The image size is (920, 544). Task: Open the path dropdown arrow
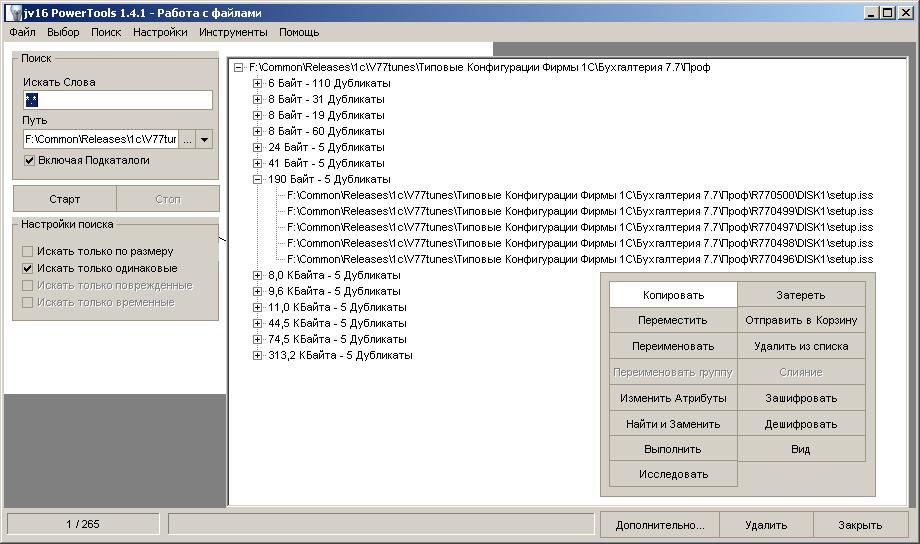click(204, 140)
